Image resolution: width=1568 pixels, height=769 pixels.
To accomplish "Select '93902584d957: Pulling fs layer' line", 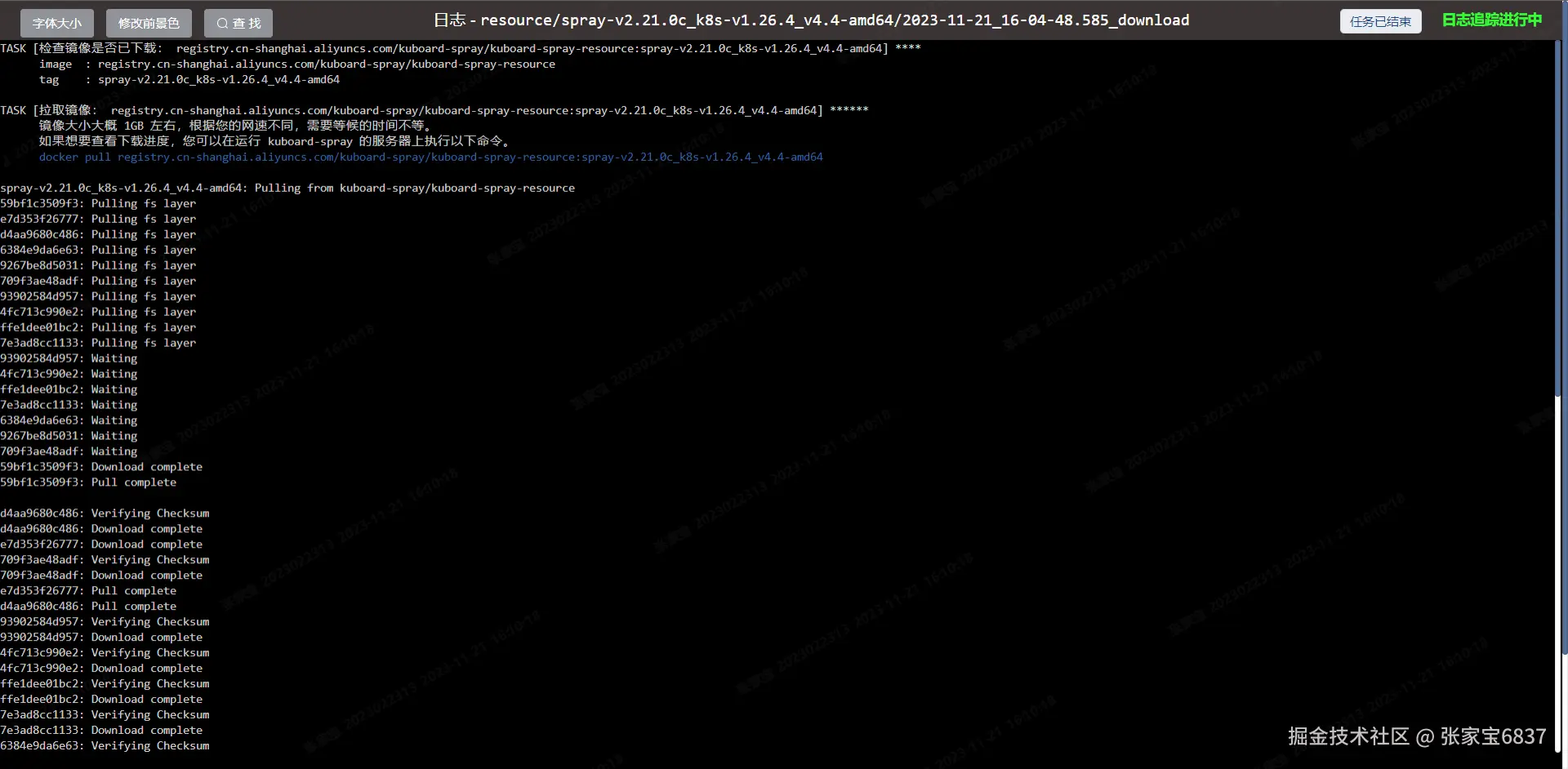I will pos(98,296).
